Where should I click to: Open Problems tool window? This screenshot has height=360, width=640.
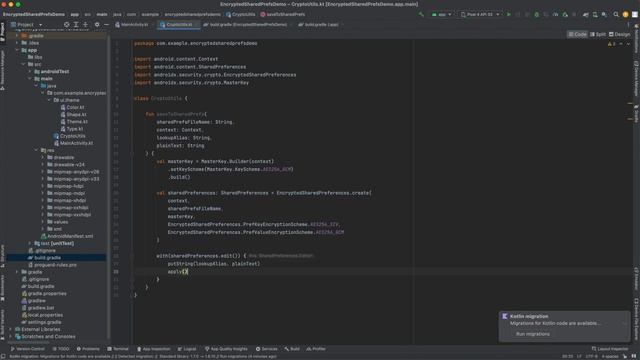[x=88, y=349]
